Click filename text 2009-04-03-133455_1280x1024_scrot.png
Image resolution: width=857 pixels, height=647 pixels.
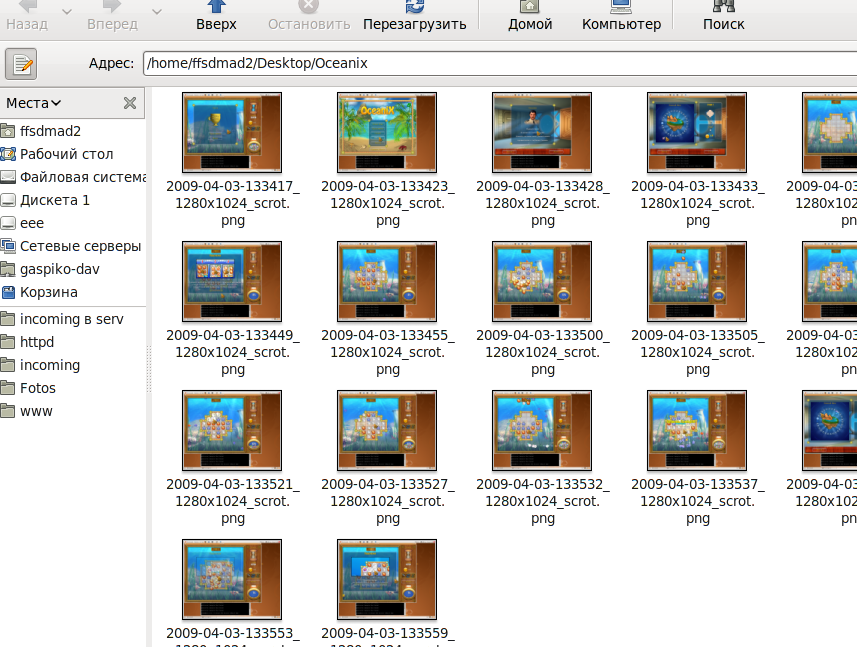(x=388, y=352)
